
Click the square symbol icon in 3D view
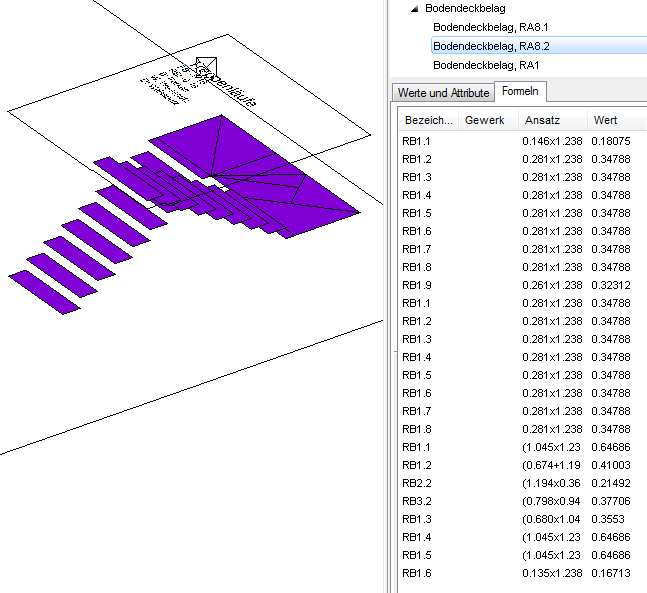tap(206, 67)
